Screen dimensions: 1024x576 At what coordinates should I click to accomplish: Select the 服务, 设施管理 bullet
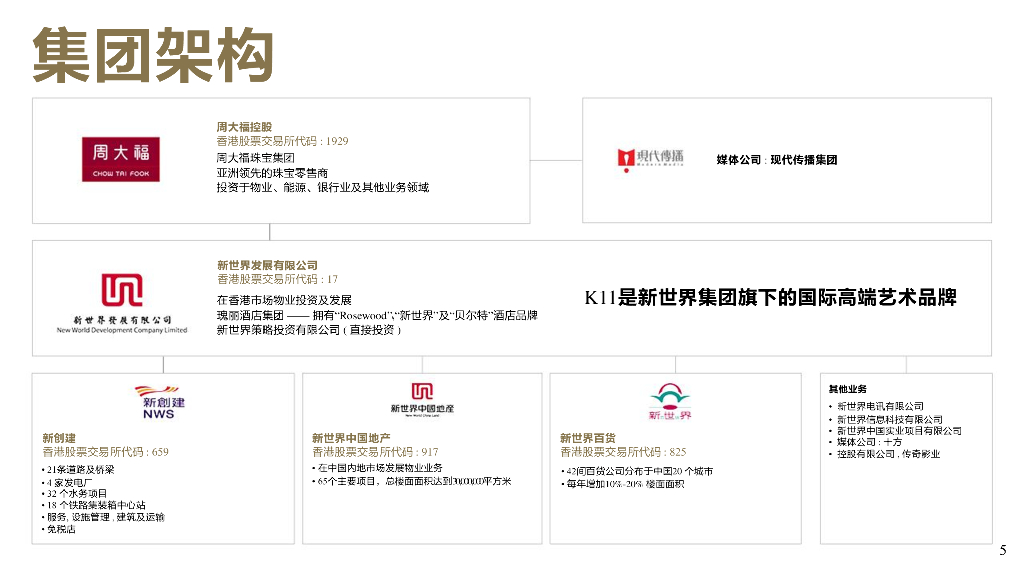[103, 517]
